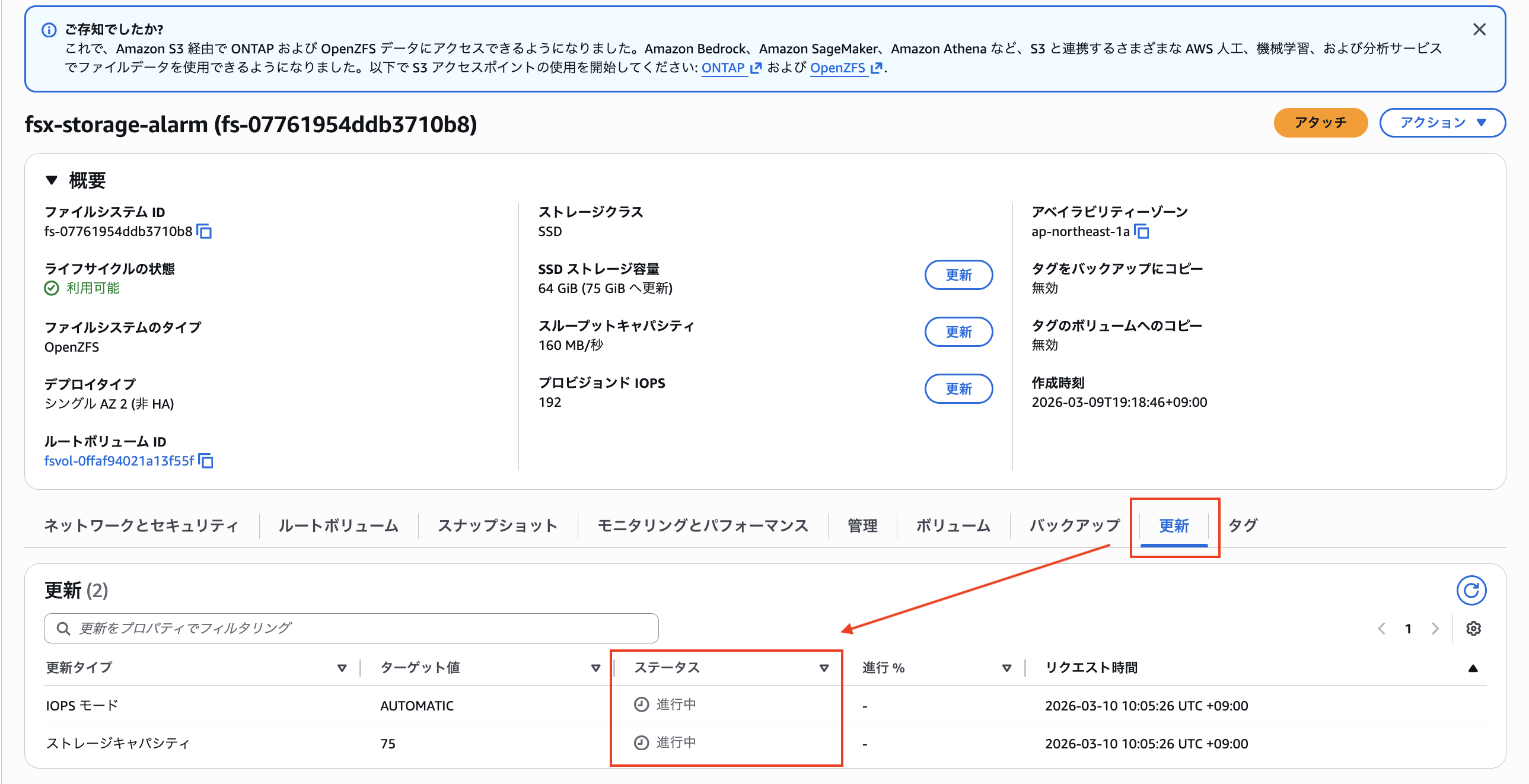Copy the file system ID
Viewport: 1529px width, 784px height.
(204, 231)
